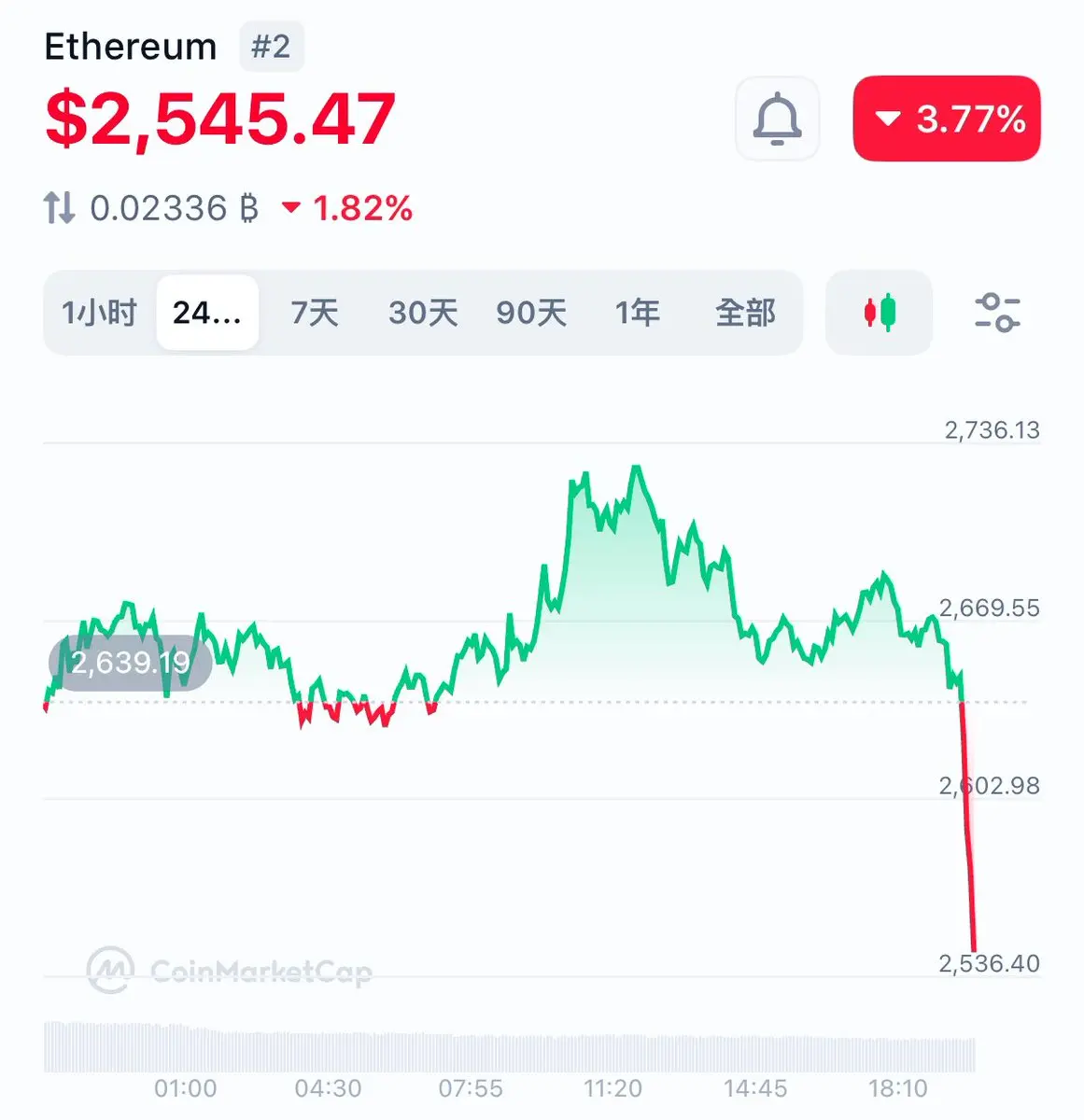Screen dimensions: 1084x1120
Task: Select the 全部 time range
Action: (745, 313)
